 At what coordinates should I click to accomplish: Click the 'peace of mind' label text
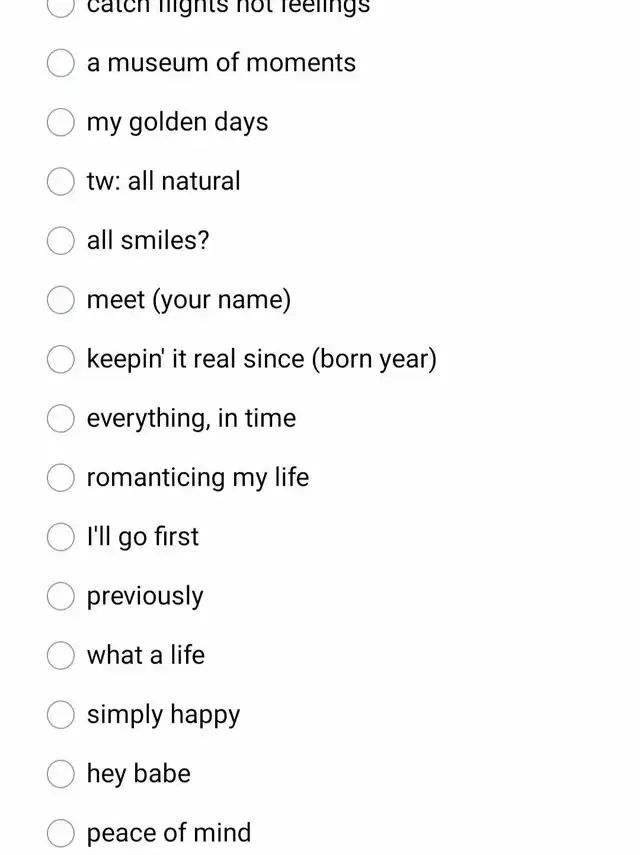pos(169,833)
